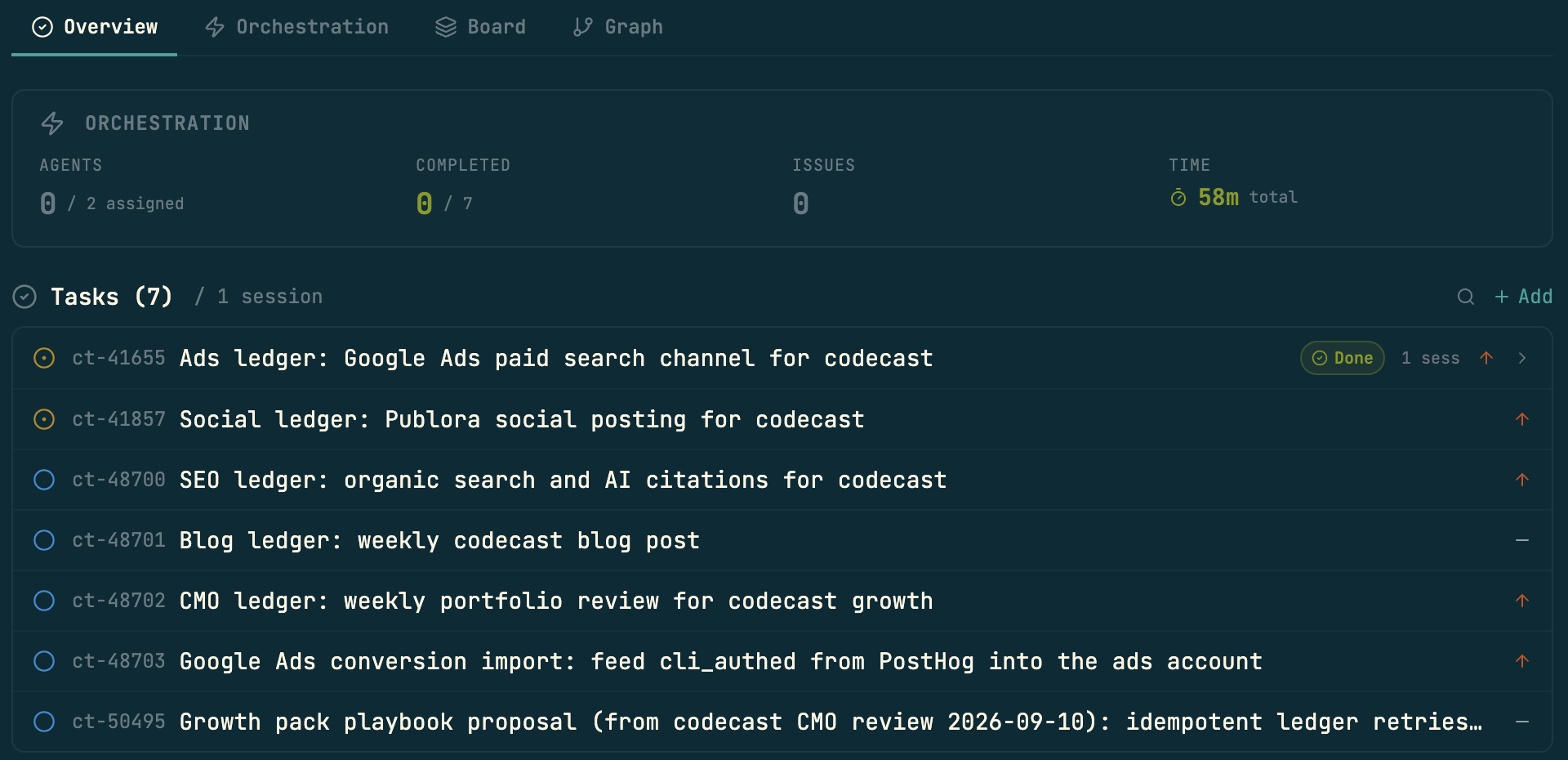The image size is (1568, 760).
Task: Toggle status circle of ct-48701 Blog ledger
Action: tap(44, 540)
